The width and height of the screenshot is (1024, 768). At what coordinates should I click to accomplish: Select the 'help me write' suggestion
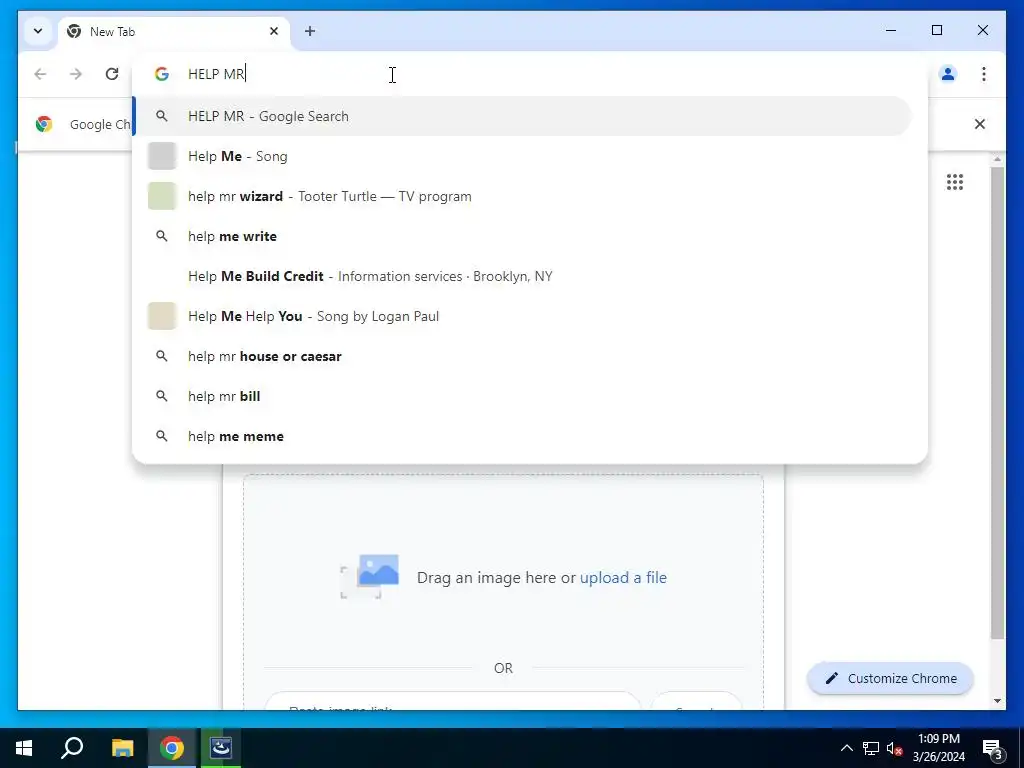pos(522,236)
